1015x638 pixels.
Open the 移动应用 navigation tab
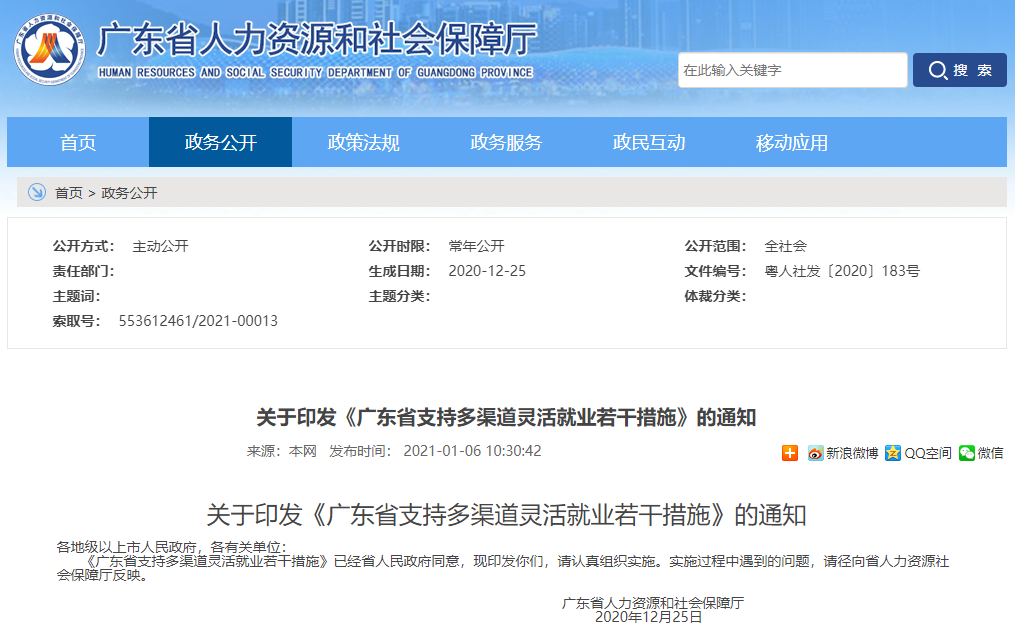[792, 142]
